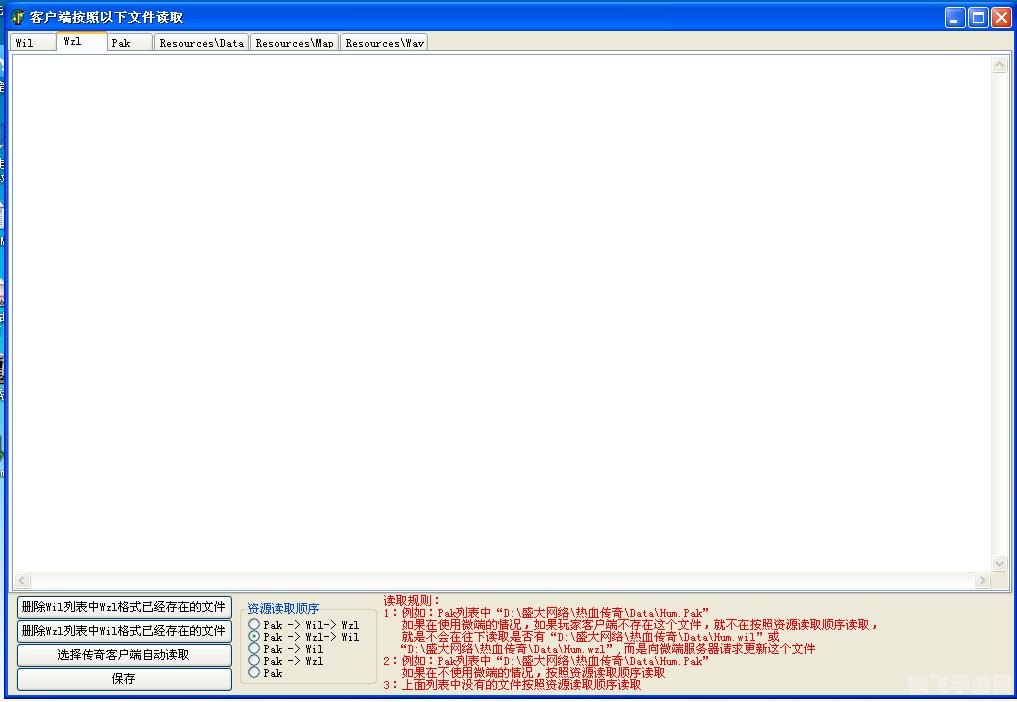Select the Pak -> Wil -> Wzl read order
Screen dimensions: 1017x702
(254, 625)
